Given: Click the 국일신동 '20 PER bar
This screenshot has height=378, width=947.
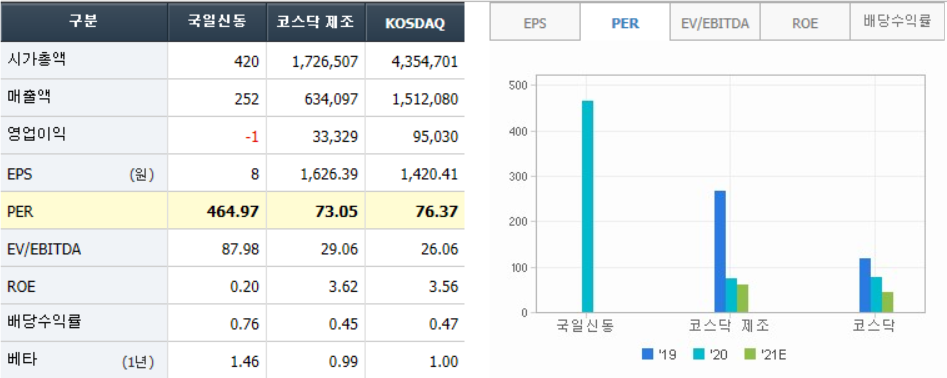Looking at the screenshot, I should [587, 207].
